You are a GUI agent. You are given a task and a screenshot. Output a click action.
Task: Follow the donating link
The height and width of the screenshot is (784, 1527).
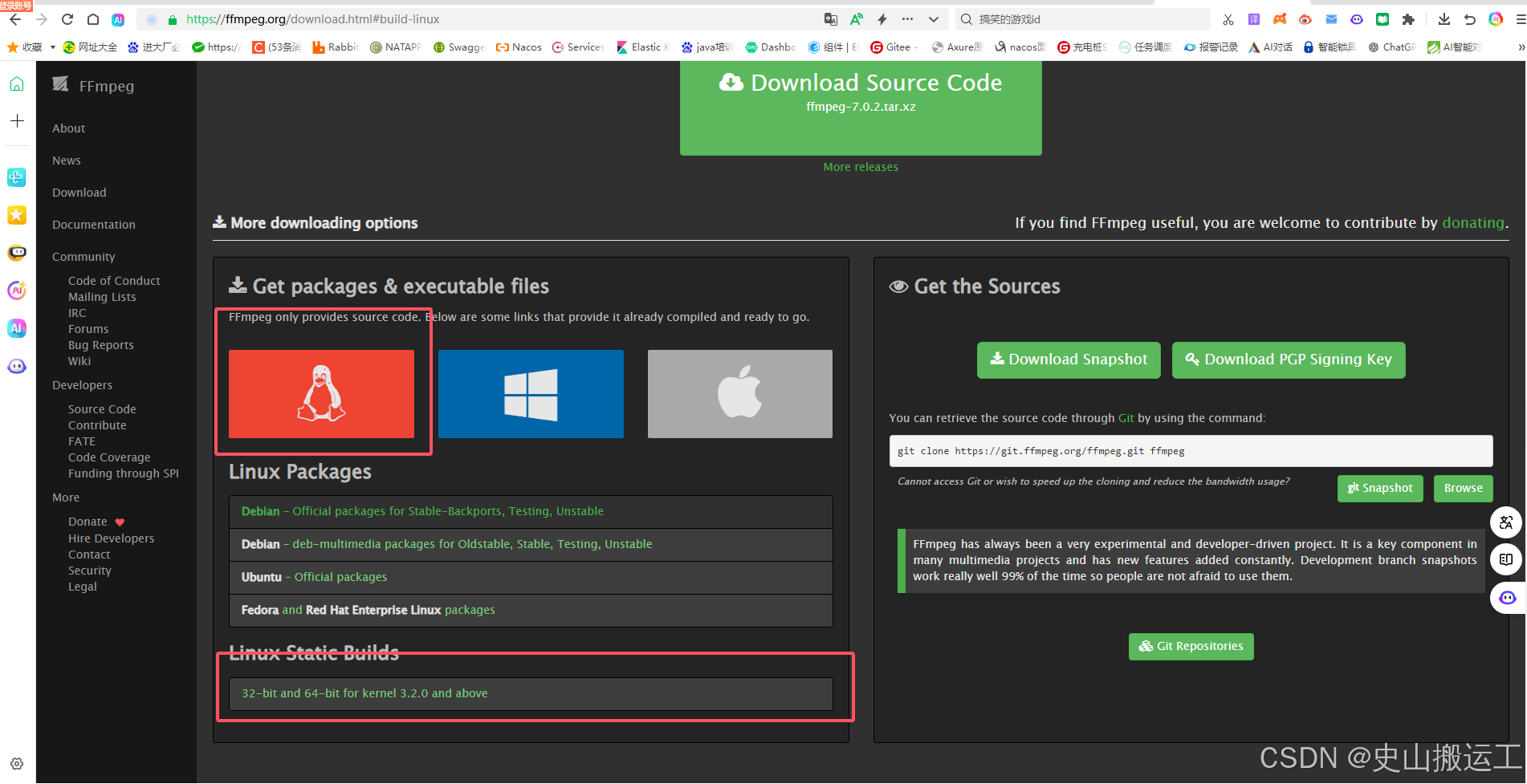click(x=1473, y=223)
